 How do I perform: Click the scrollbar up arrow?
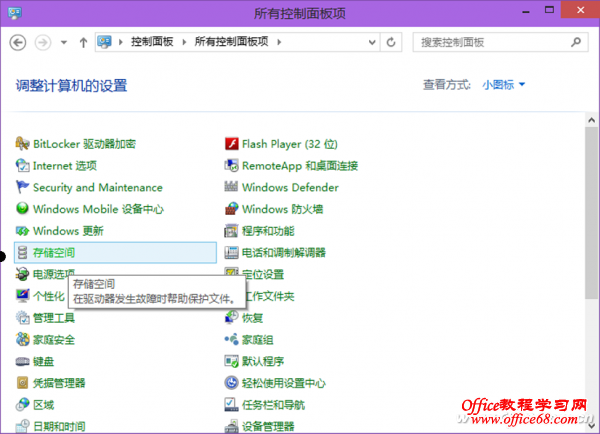pos(592,120)
